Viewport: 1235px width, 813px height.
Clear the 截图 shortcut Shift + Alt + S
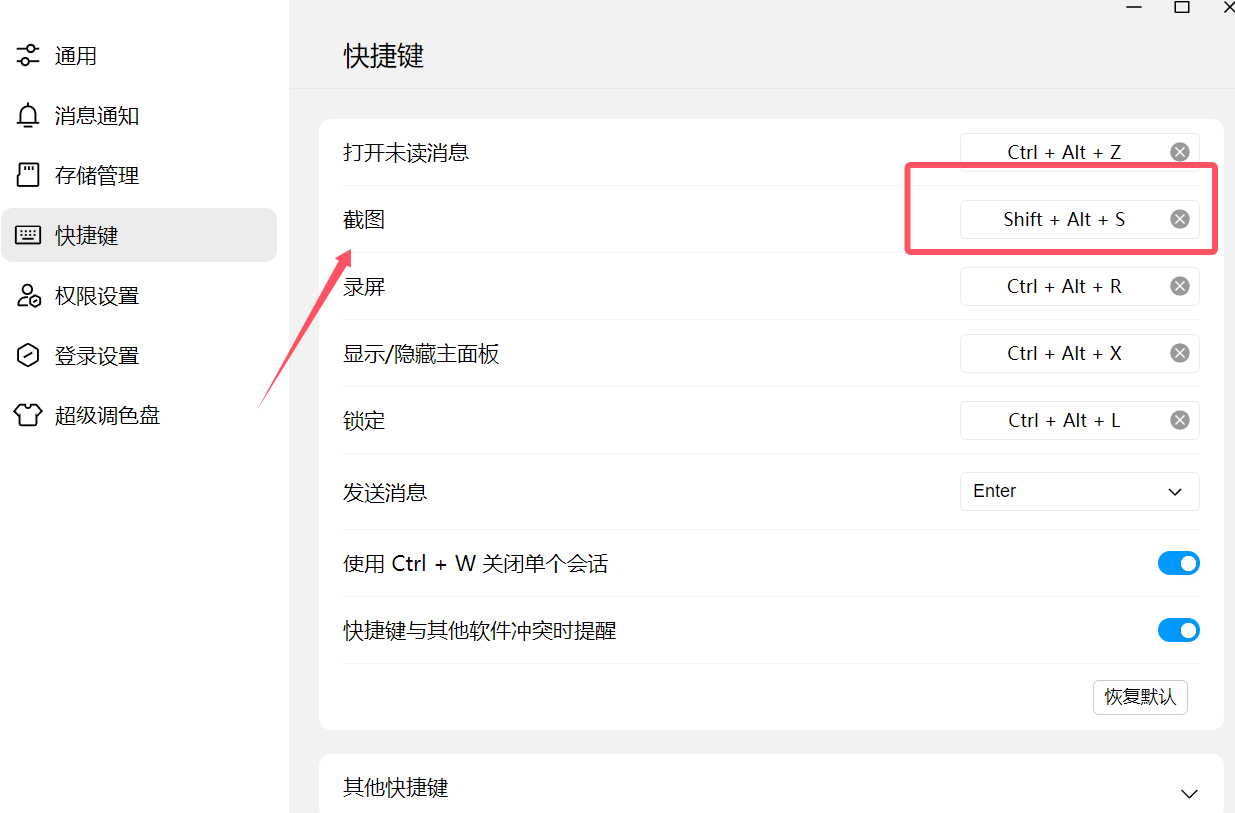click(x=1180, y=219)
